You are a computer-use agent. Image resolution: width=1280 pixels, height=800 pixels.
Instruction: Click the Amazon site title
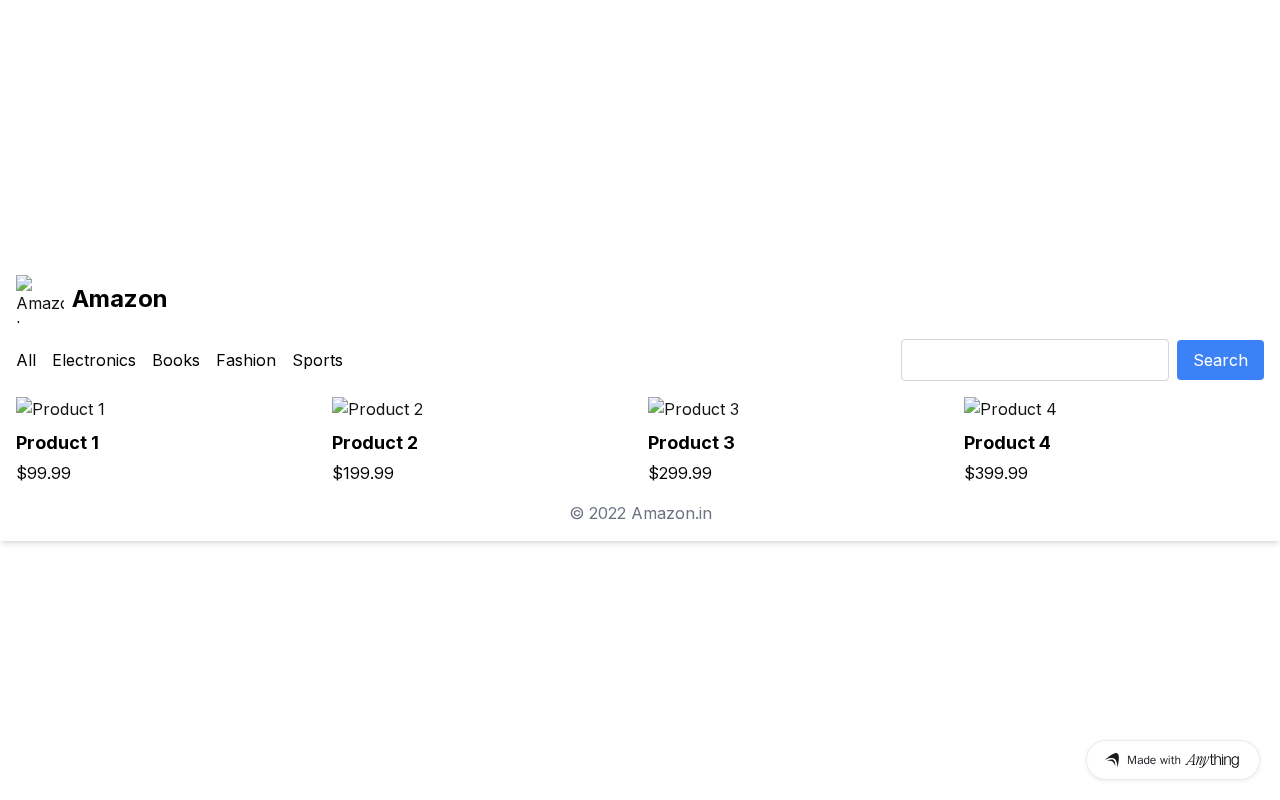click(119, 299)
